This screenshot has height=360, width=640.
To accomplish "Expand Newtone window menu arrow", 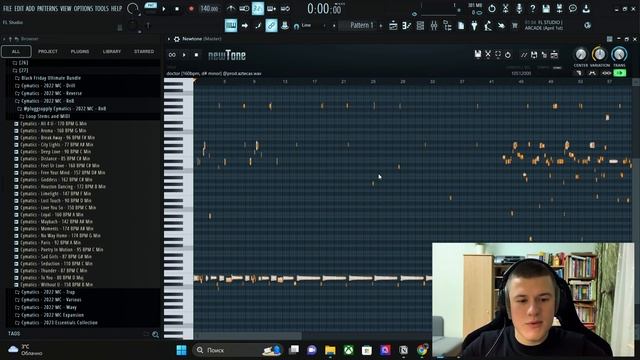I will coord(169,39).
